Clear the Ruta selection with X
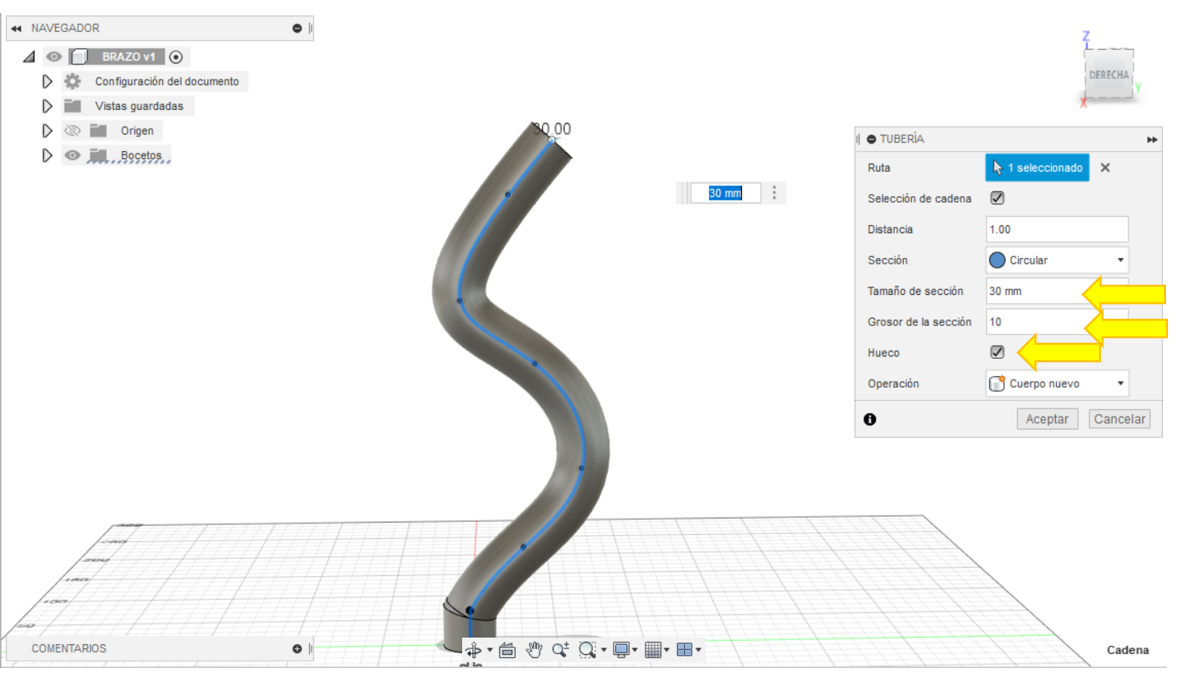This screenshot has width=1178, height=673. (x=1105, y=167)
